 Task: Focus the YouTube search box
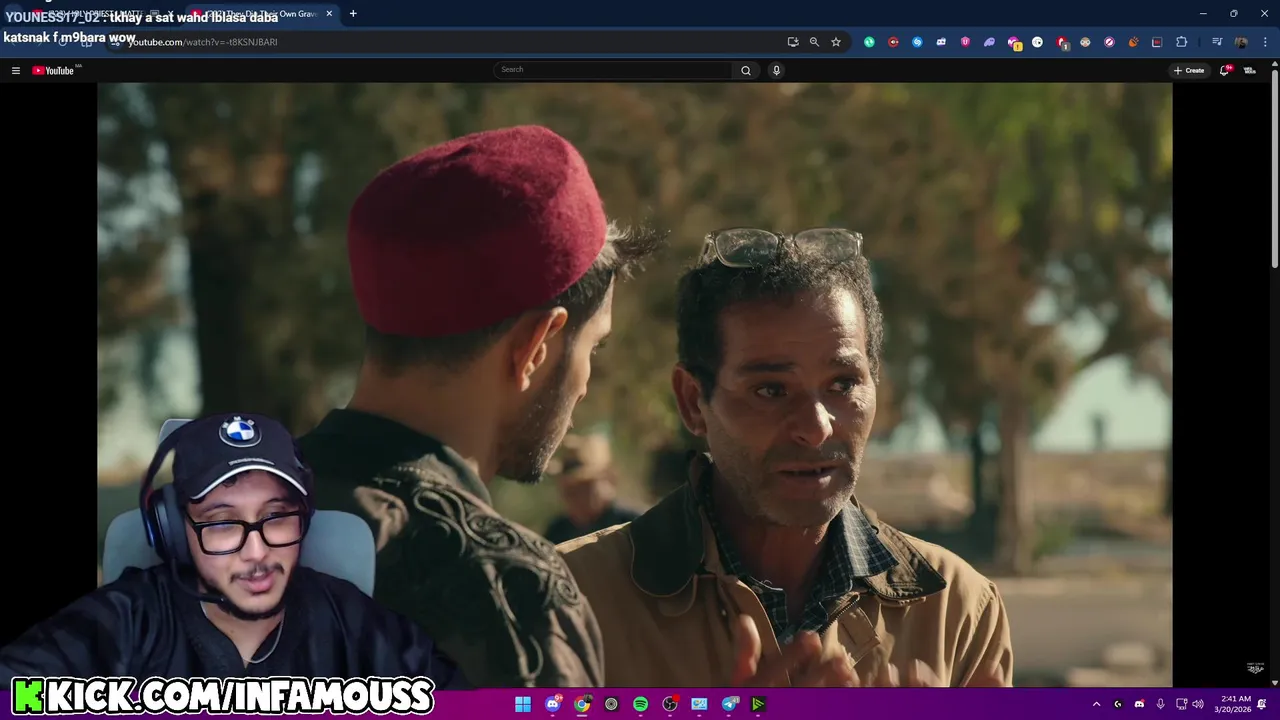click(613, 70)
